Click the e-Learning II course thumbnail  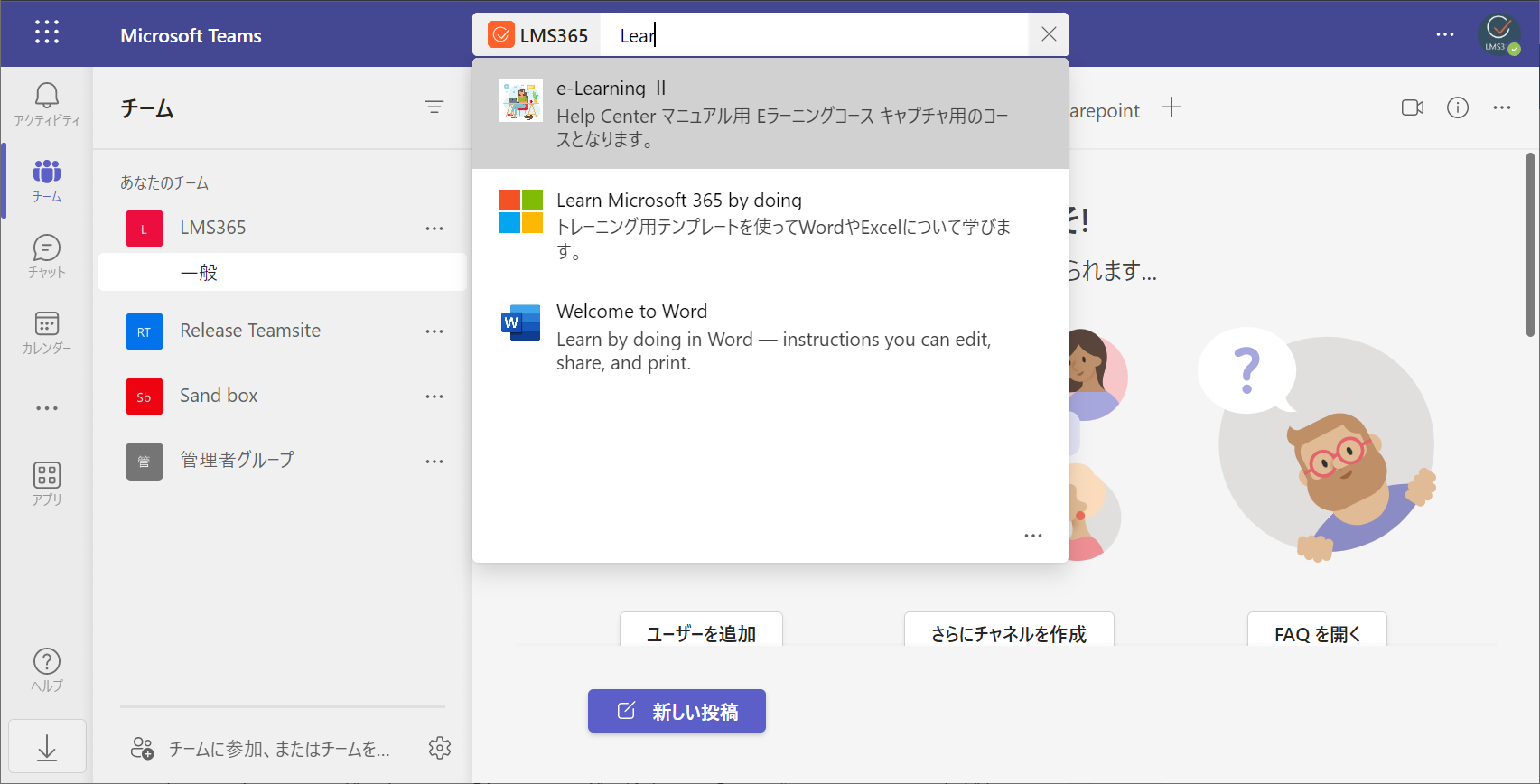521,100
